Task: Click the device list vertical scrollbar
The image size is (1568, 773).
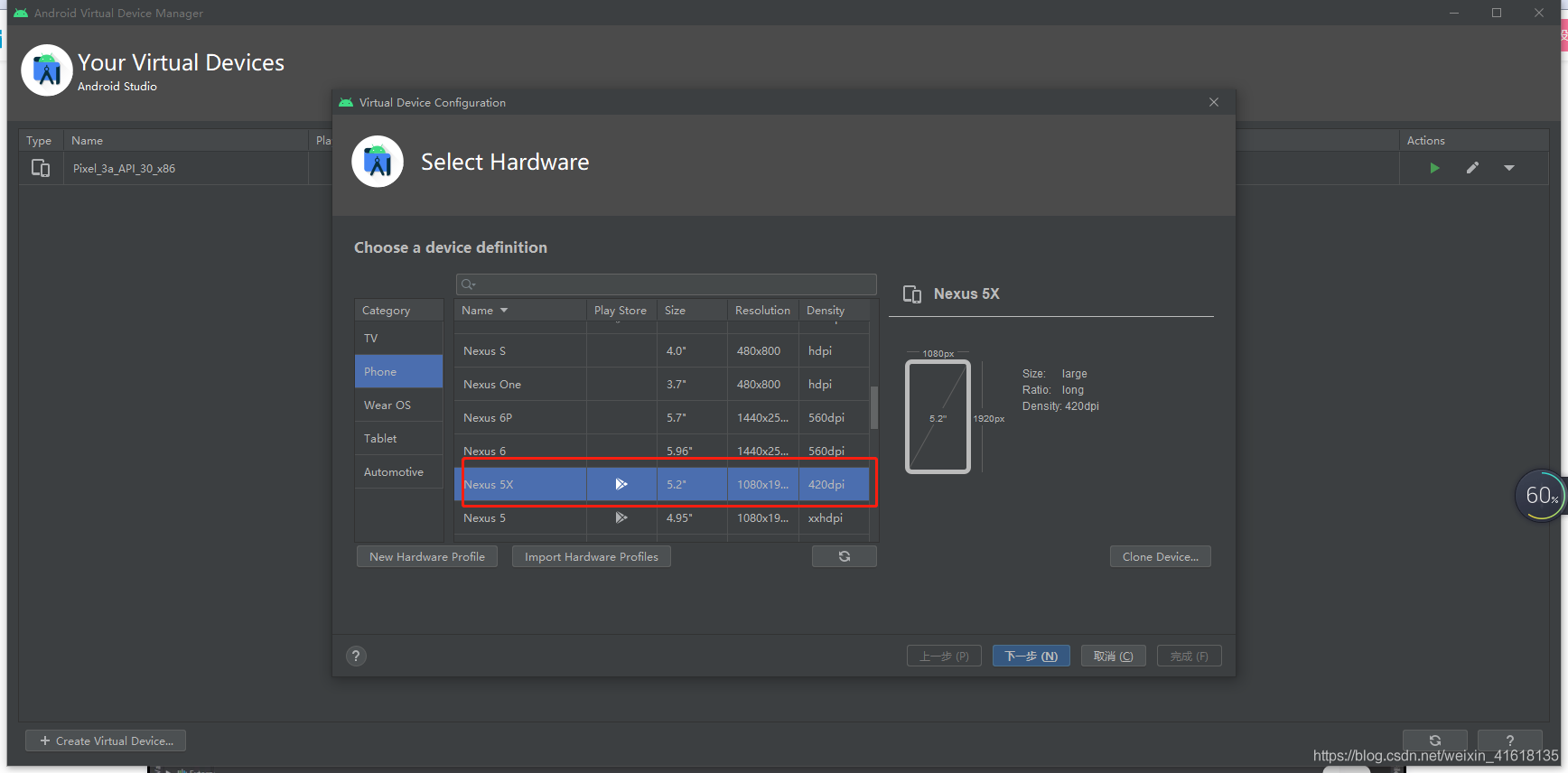Action: point(873,407)
